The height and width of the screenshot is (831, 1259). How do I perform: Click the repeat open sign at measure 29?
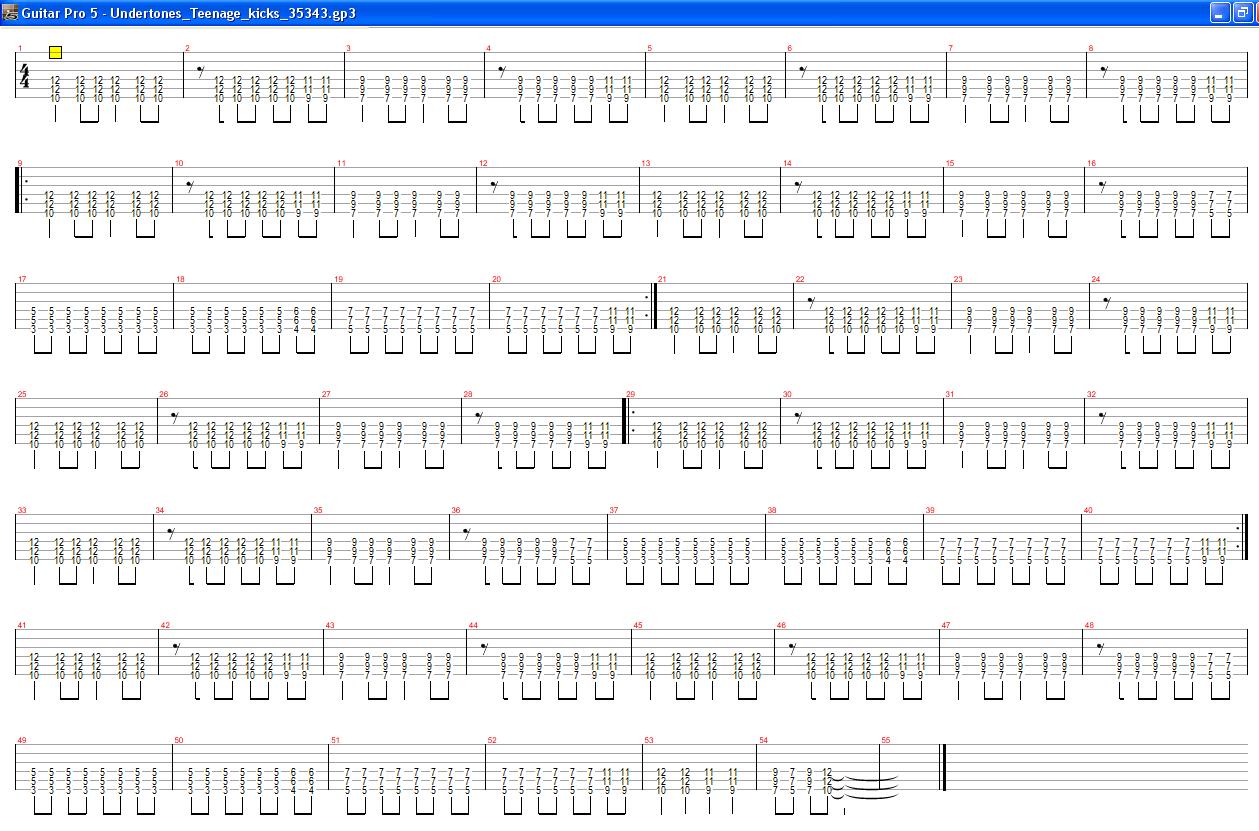[629, 421]
